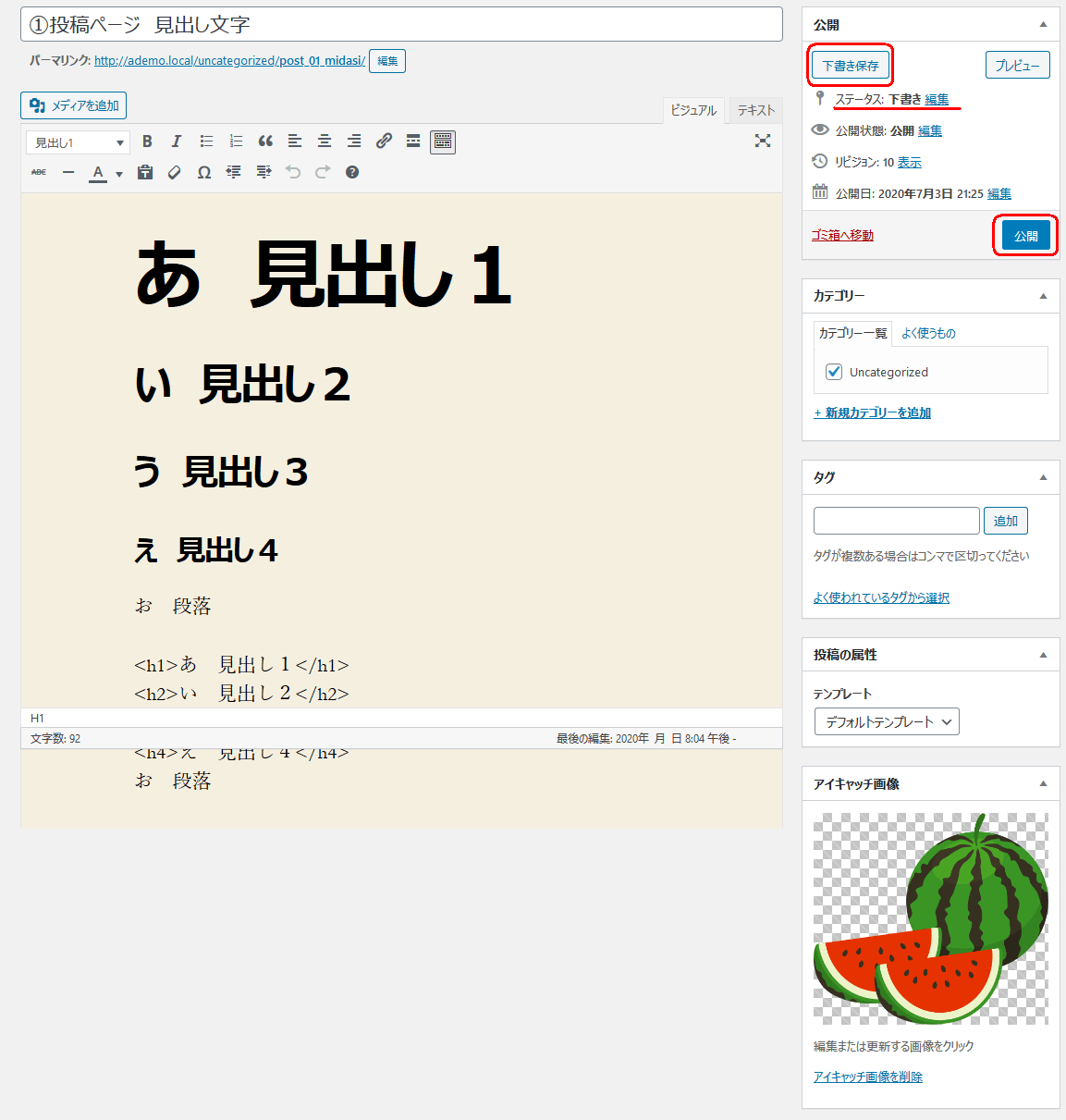The width and height of the screenshot is (1066, 1120).
Task: Save draft with 下書き保存
Action: (851, 66)
